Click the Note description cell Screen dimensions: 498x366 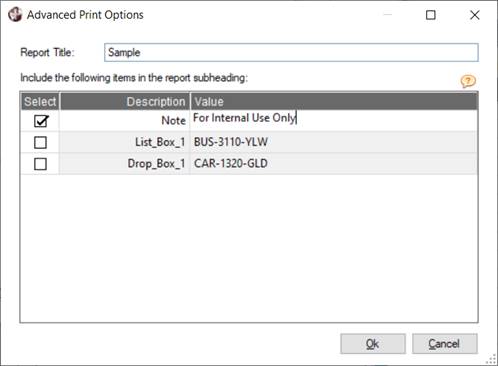[125, 120]
